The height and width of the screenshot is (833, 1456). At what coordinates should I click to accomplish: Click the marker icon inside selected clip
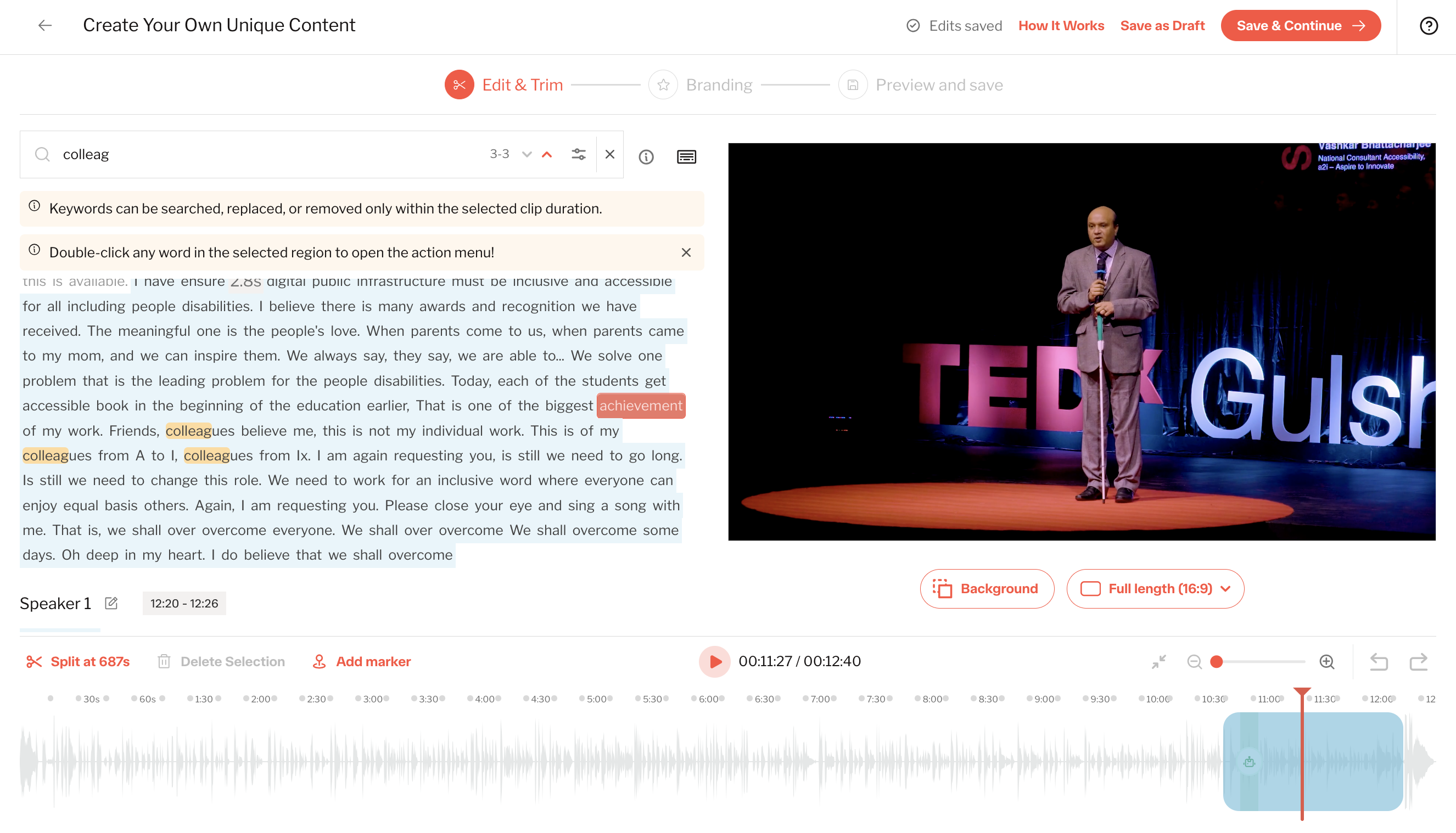click(x=1250, y=762)
